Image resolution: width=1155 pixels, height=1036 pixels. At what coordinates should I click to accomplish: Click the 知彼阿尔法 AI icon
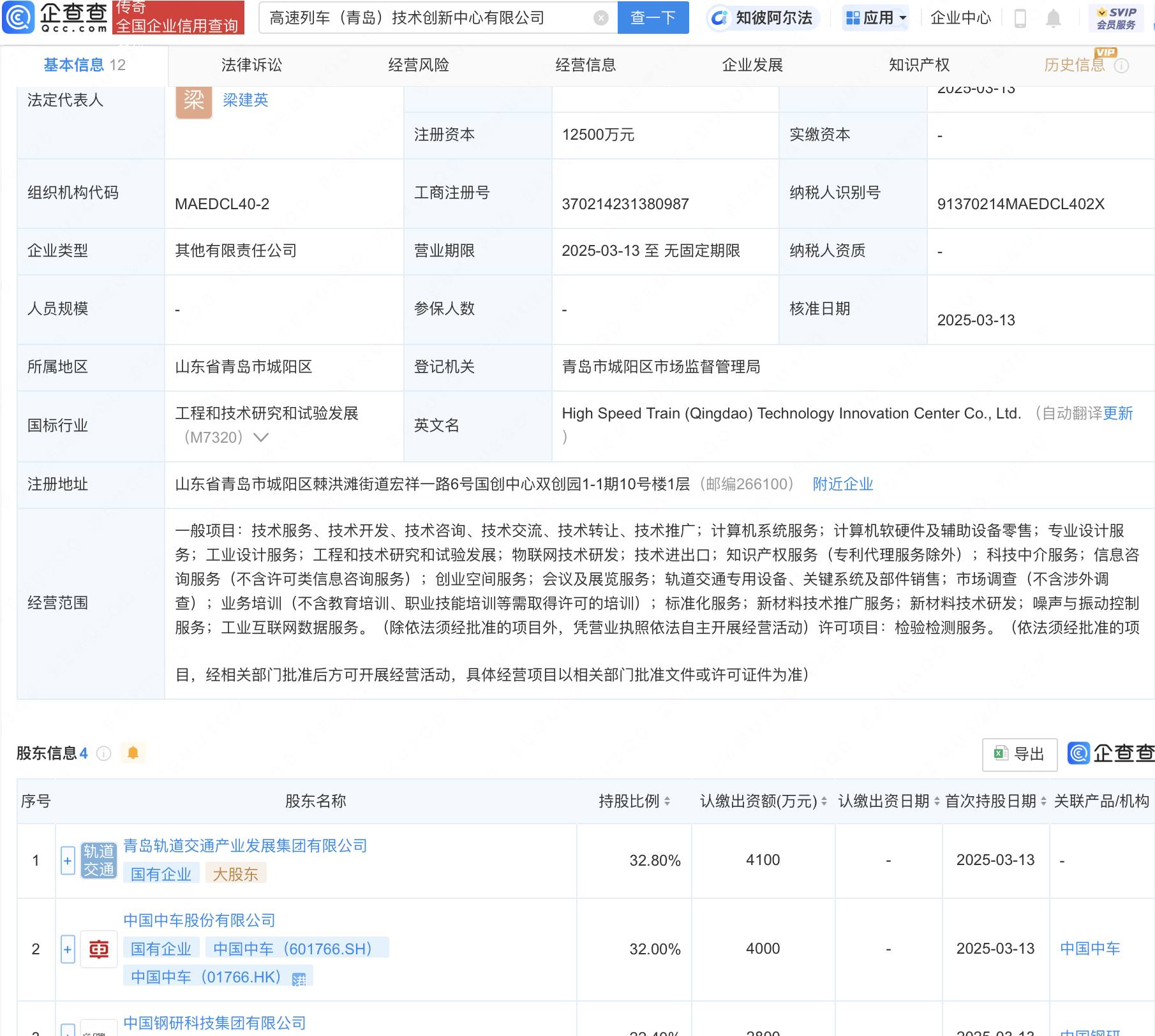tap(719, 18)
